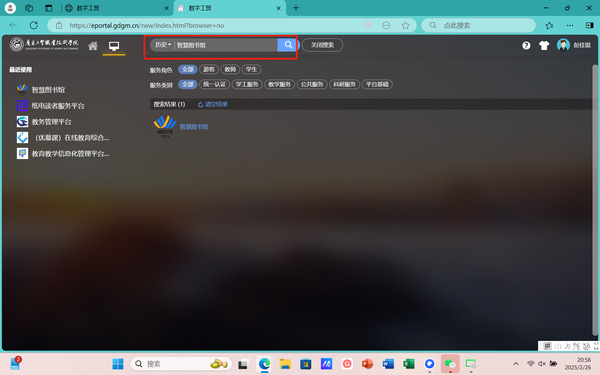This screenshot has height=375, width=600.
Task: Click the 关闭搜索 button
Action: coord(322,45)
